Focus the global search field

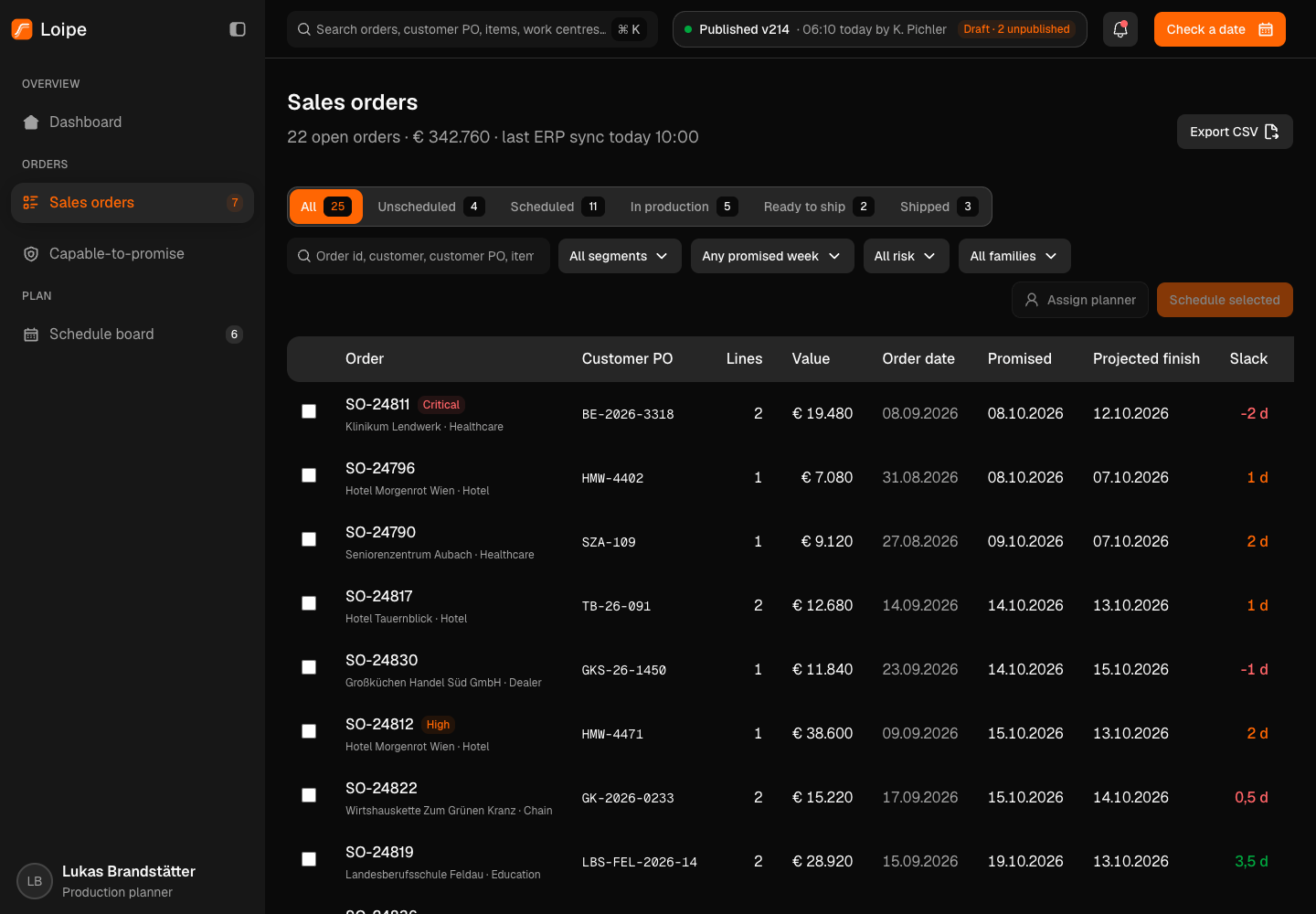[x=472, y=29]
